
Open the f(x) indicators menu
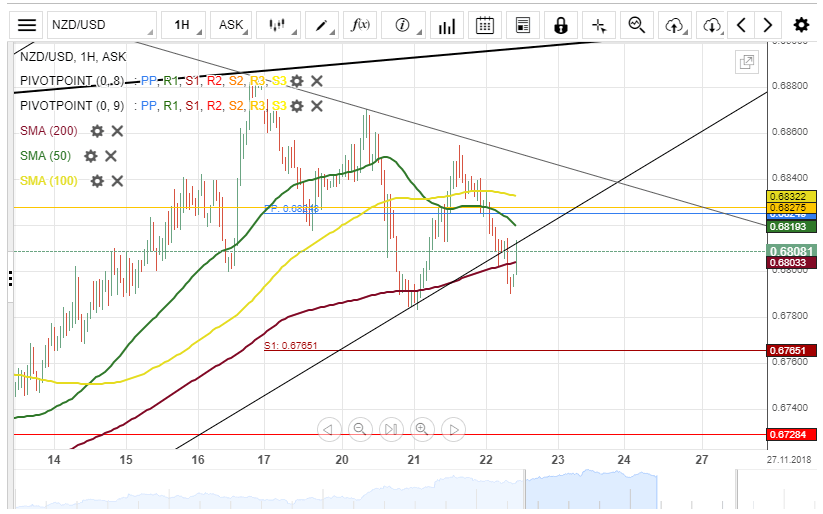point(360,25)
